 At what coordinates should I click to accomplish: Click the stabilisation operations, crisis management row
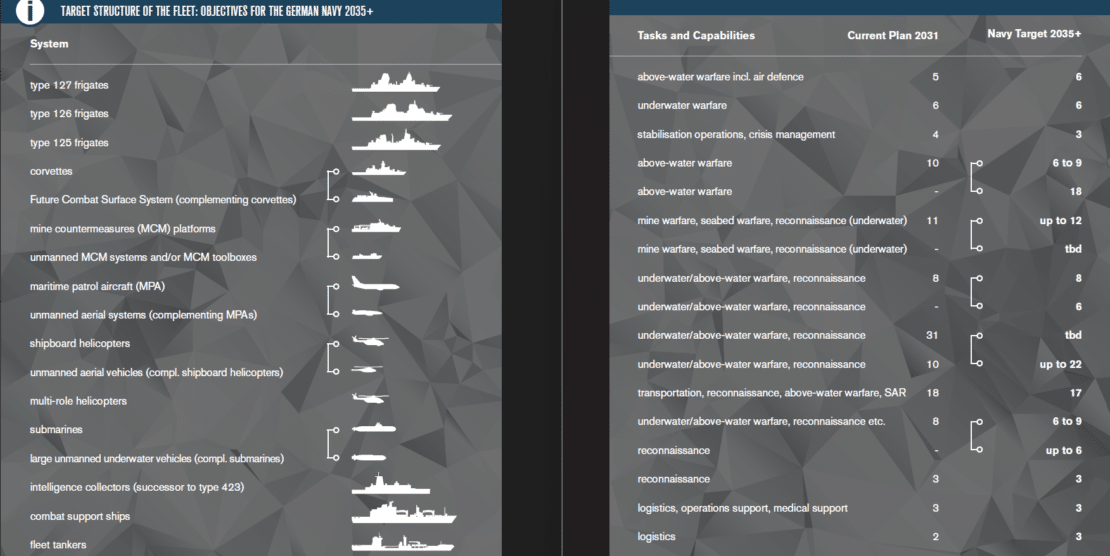pyautogui.click(x=736, y=134)
